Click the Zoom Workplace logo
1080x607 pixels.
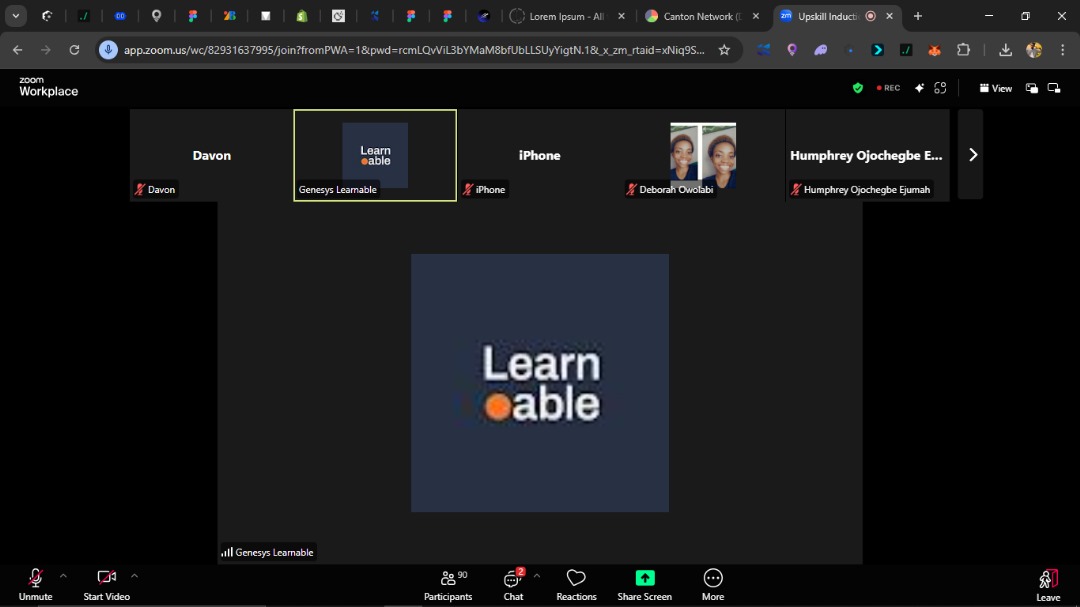[x=48, y=87]
